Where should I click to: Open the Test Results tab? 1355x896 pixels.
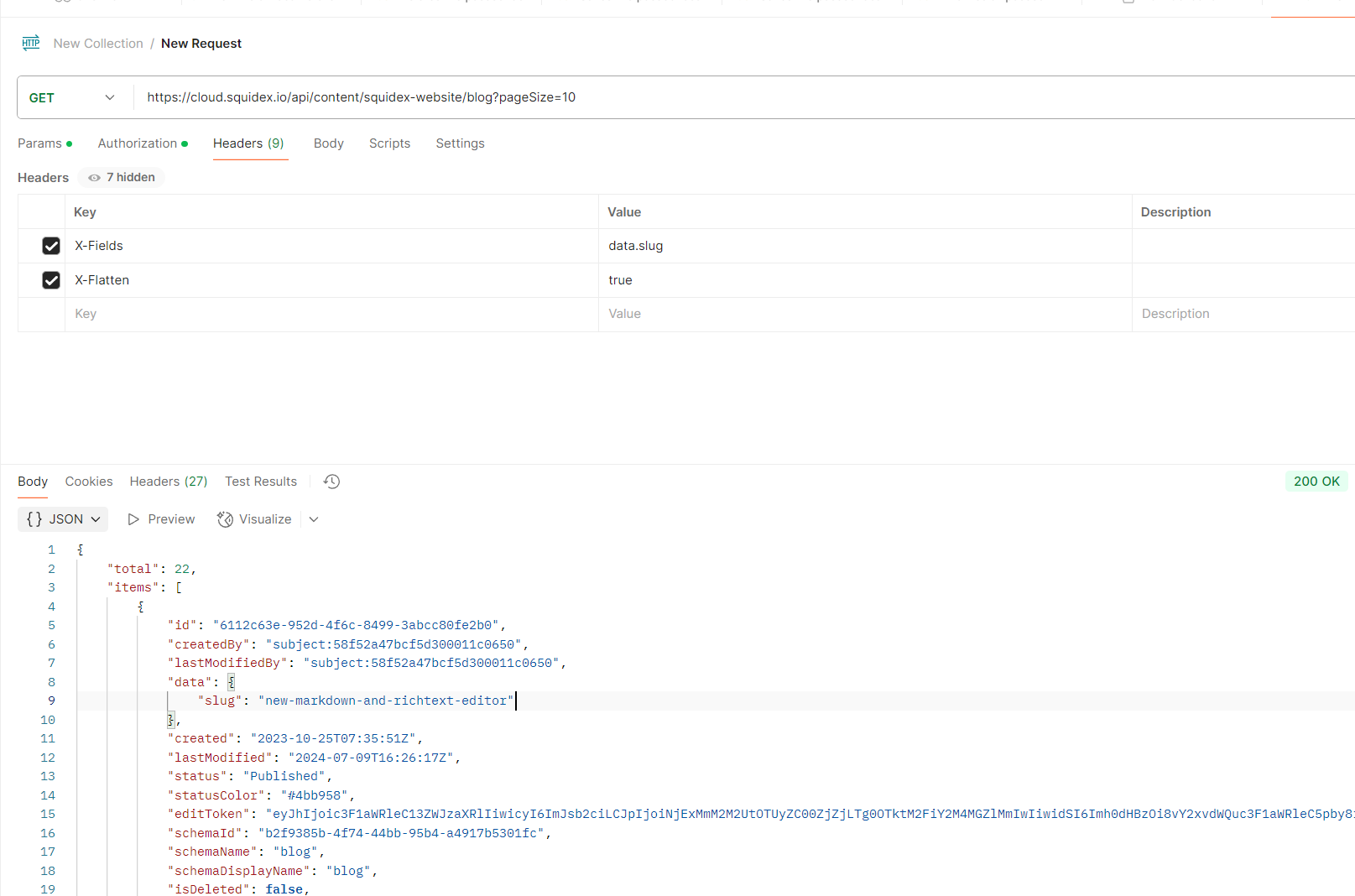coord(261,482)
